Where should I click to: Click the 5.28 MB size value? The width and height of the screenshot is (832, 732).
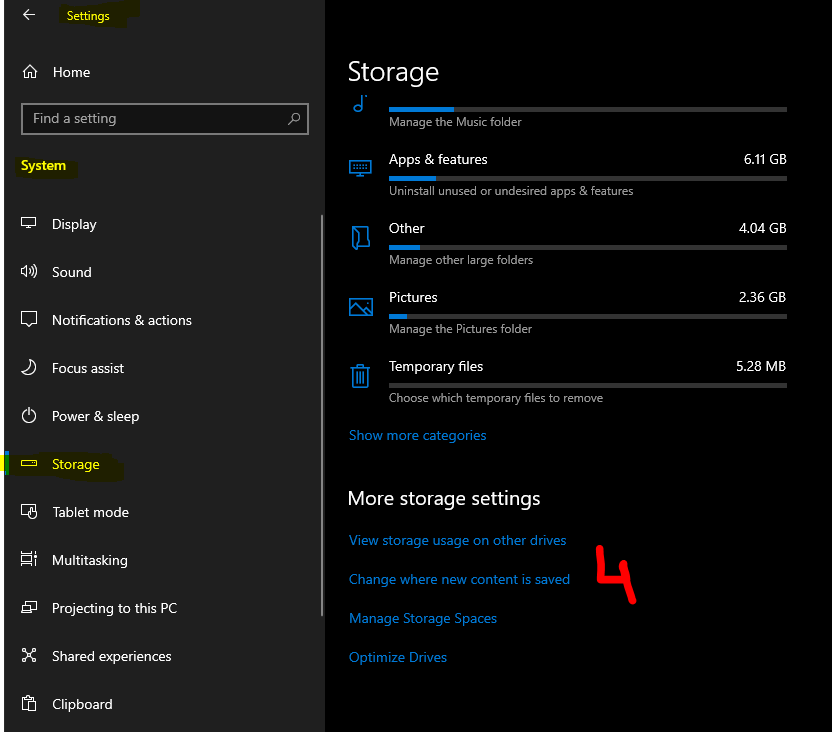[x=761, y=366]
